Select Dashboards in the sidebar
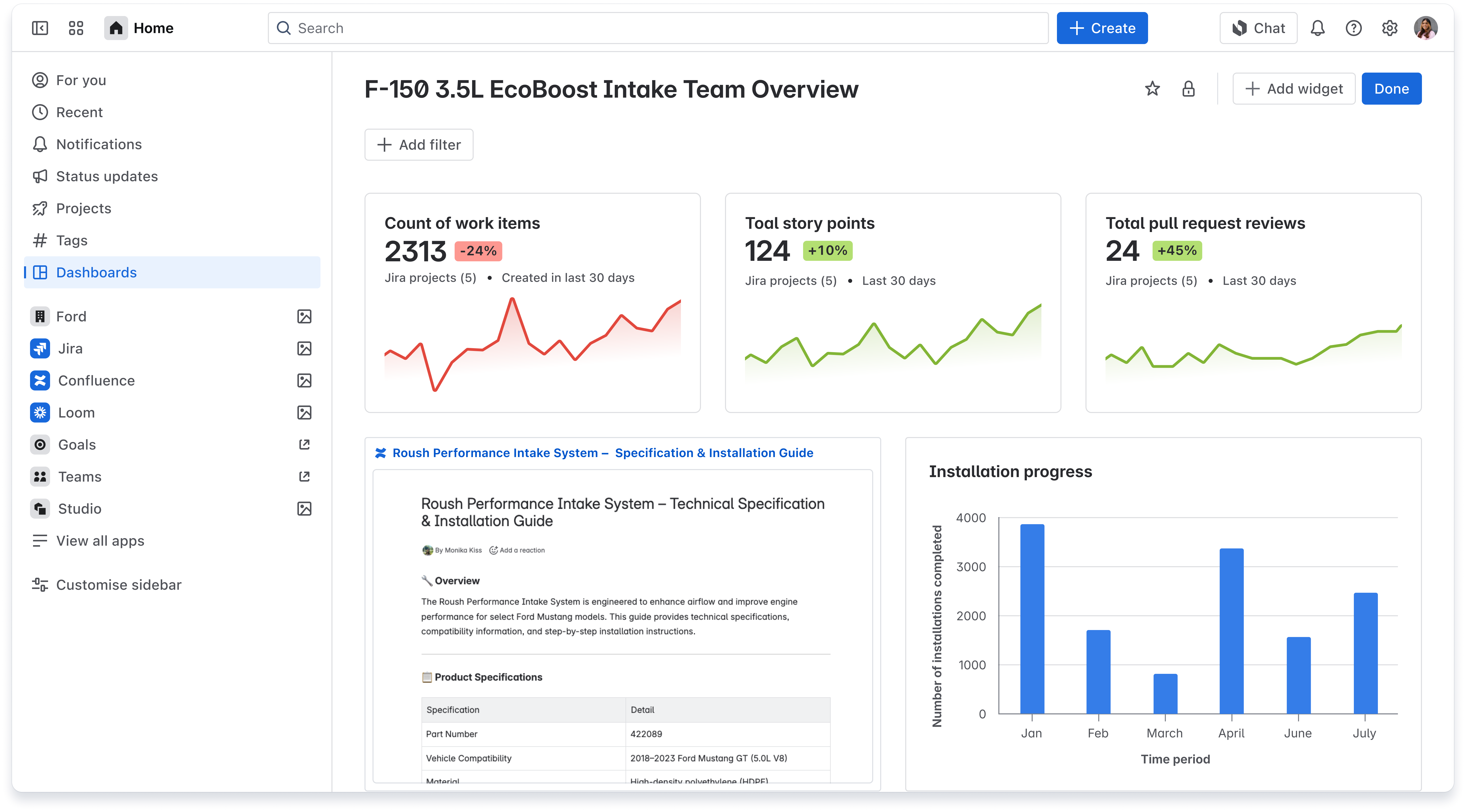 tap(96, 272)
